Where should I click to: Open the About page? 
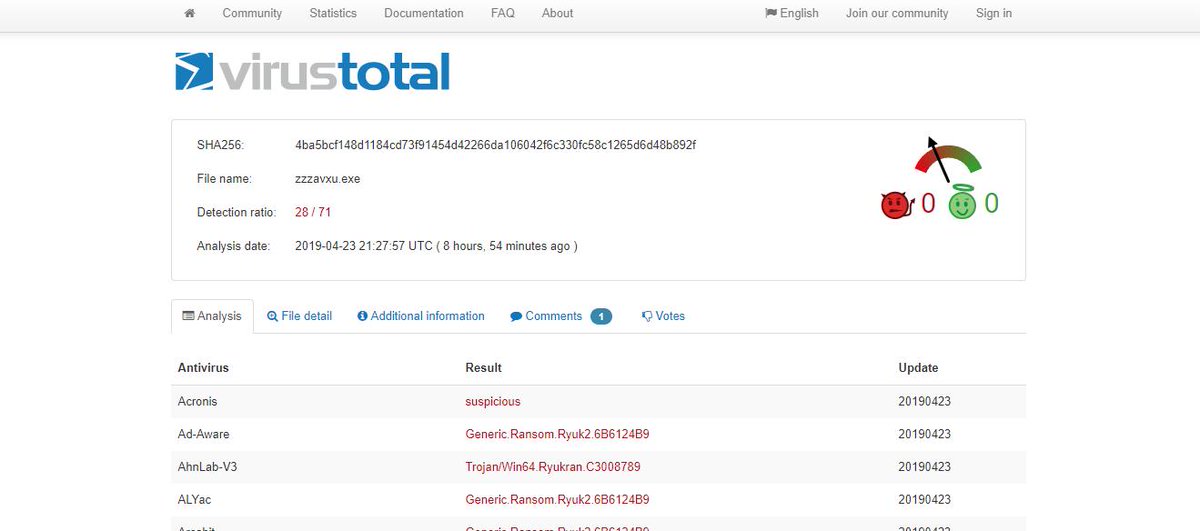tap(557, 13)
